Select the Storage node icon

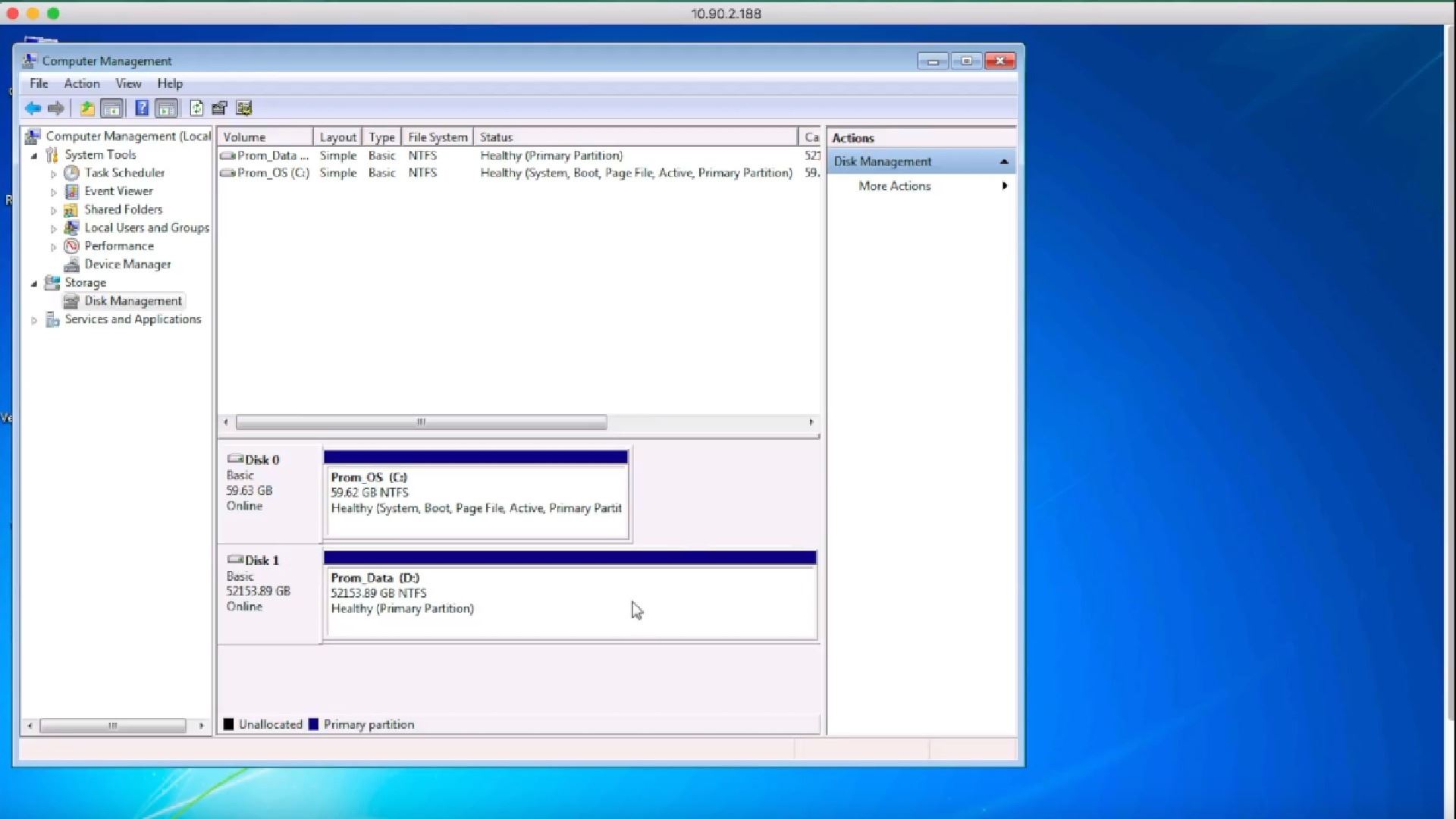click(52, 283)
